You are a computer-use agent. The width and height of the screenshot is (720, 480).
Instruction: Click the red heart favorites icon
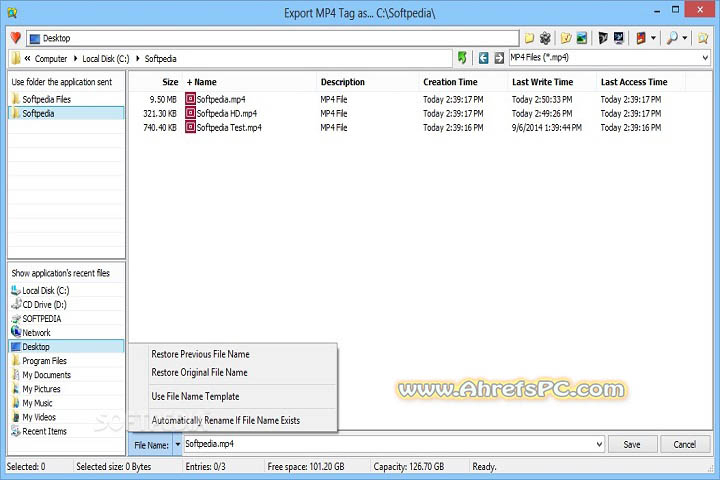[16, 38]
